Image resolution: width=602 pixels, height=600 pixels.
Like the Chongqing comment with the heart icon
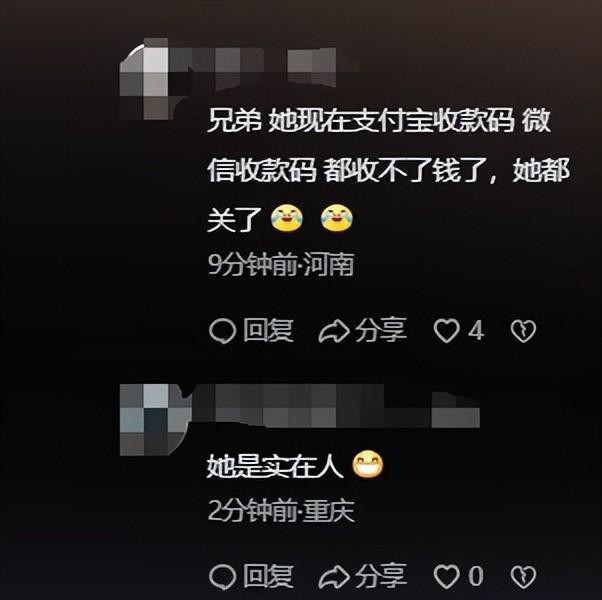(447, 576)
